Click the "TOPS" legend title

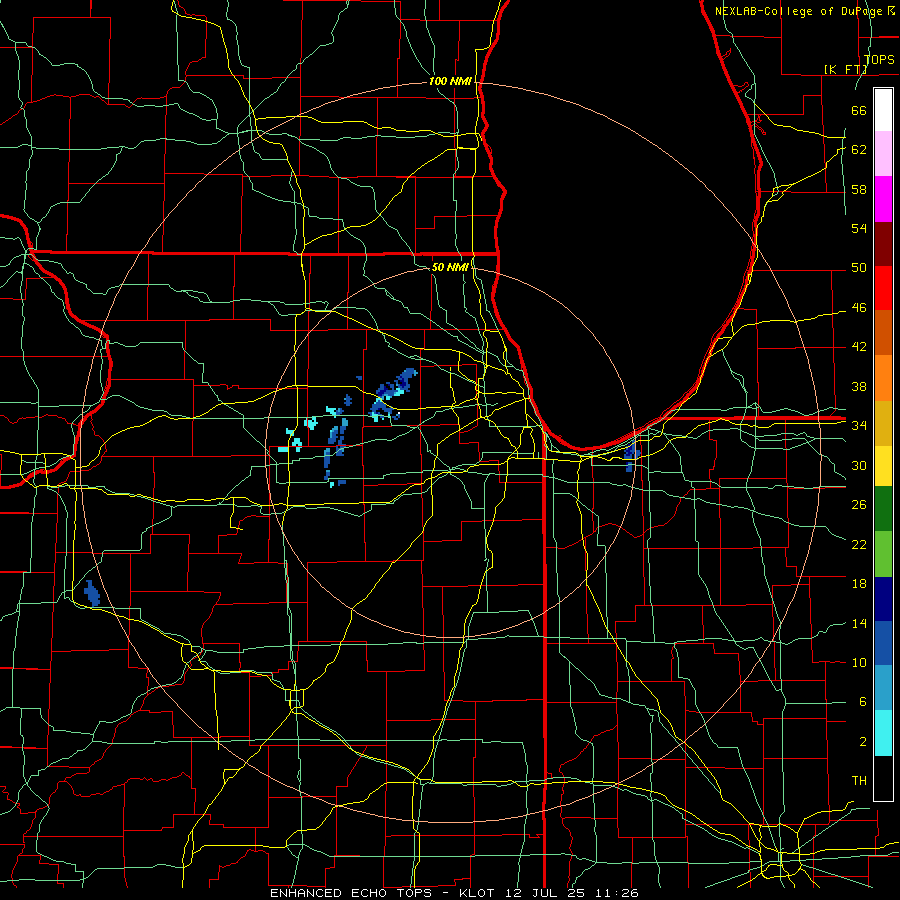879,60
